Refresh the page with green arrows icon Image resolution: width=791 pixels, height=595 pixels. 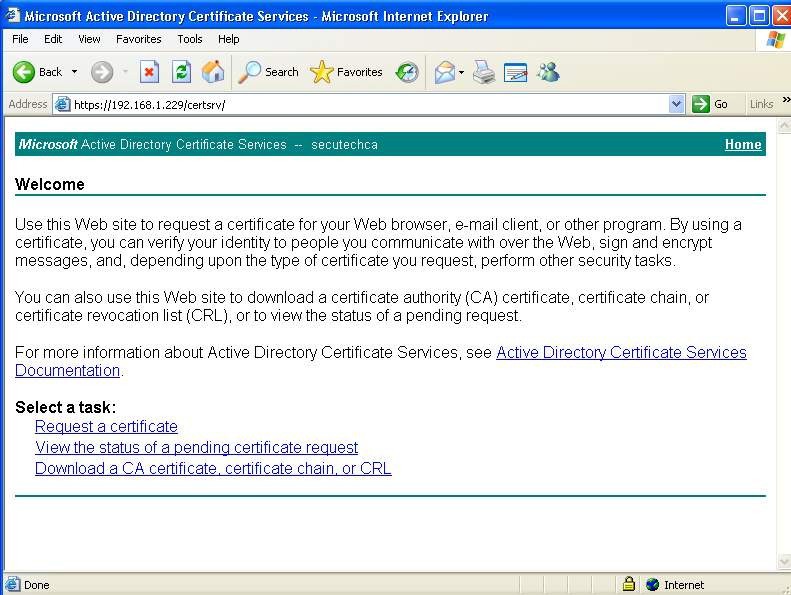(181, 72)
